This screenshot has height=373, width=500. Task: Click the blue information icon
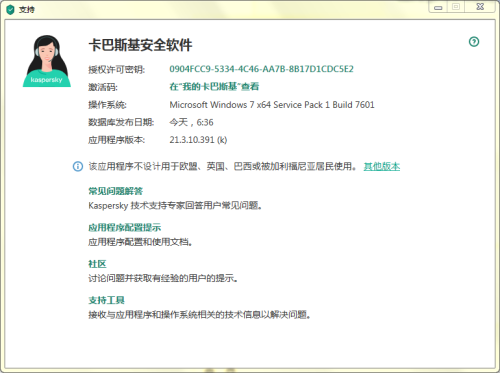click(78, 166)
